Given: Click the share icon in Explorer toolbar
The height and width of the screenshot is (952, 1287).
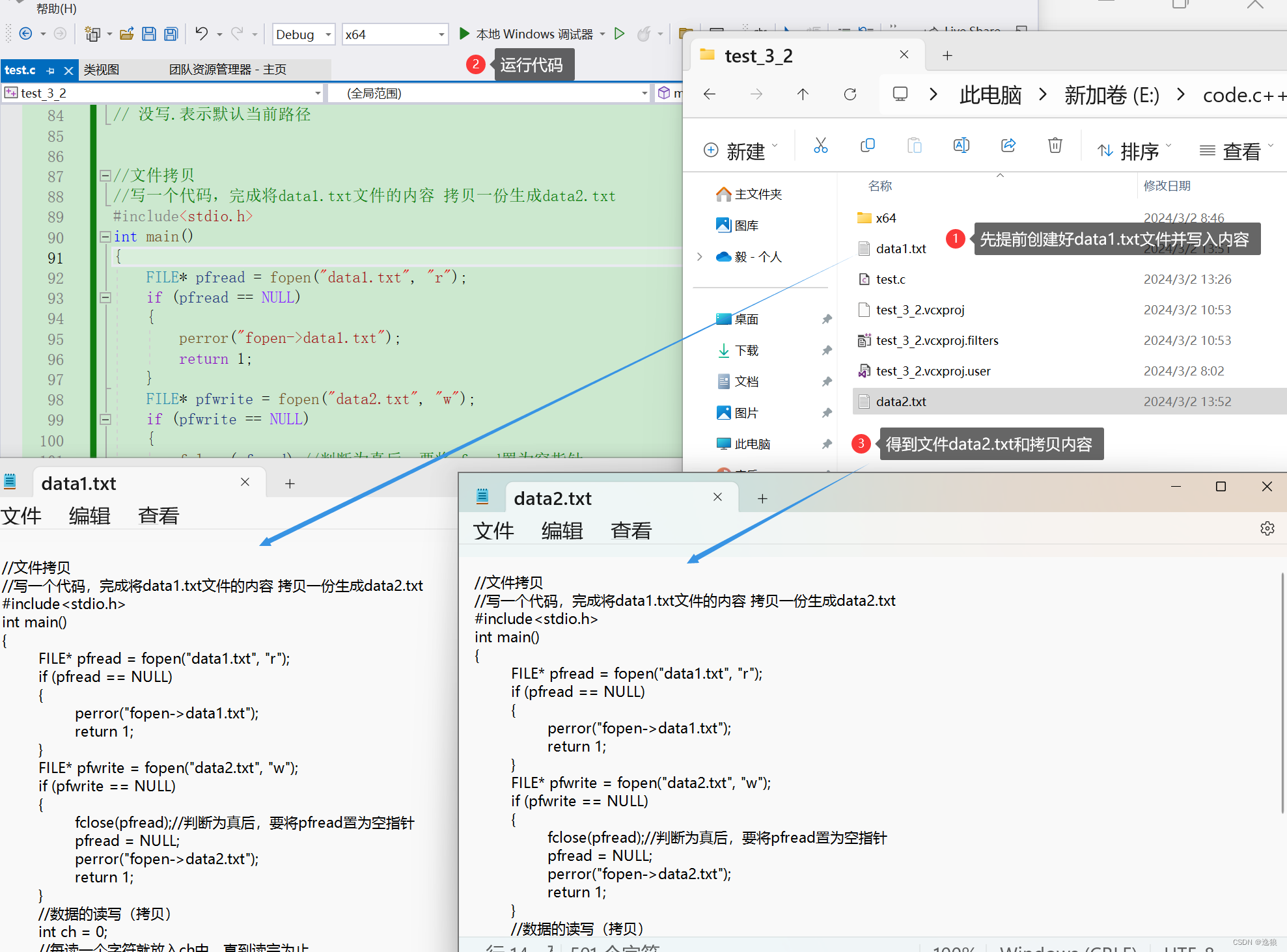Looking at the screenshot, I should click(x=1008, y=146).
